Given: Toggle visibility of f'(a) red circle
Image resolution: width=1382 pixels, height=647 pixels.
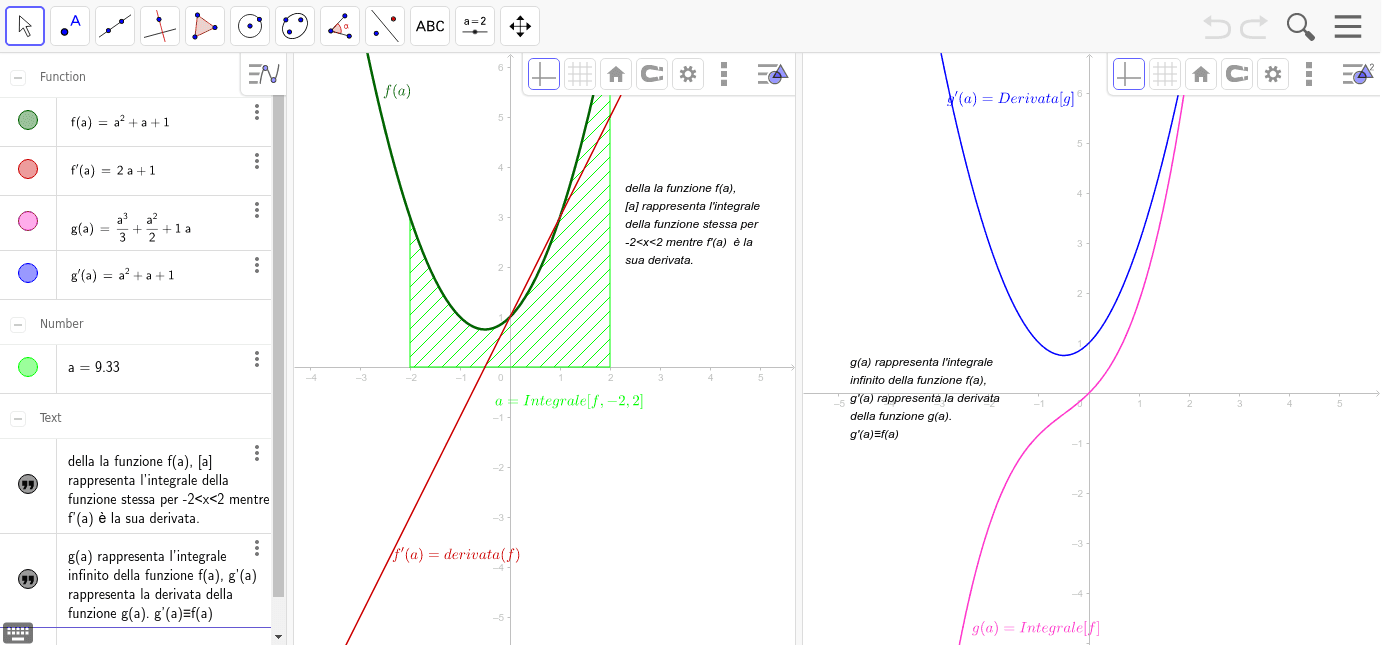Looking at the screenshot, I should pyautogui.click(x=28, y=170).
